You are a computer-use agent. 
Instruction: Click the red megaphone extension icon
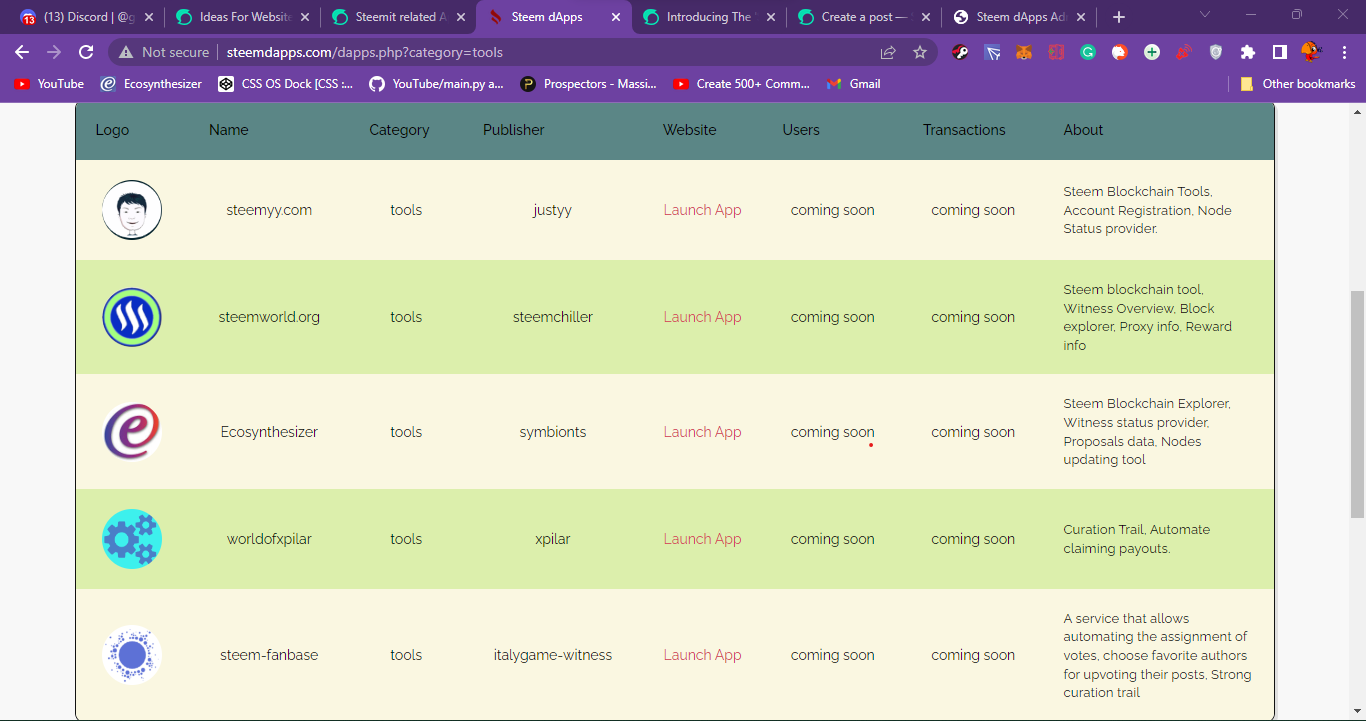pos(1184,52)
